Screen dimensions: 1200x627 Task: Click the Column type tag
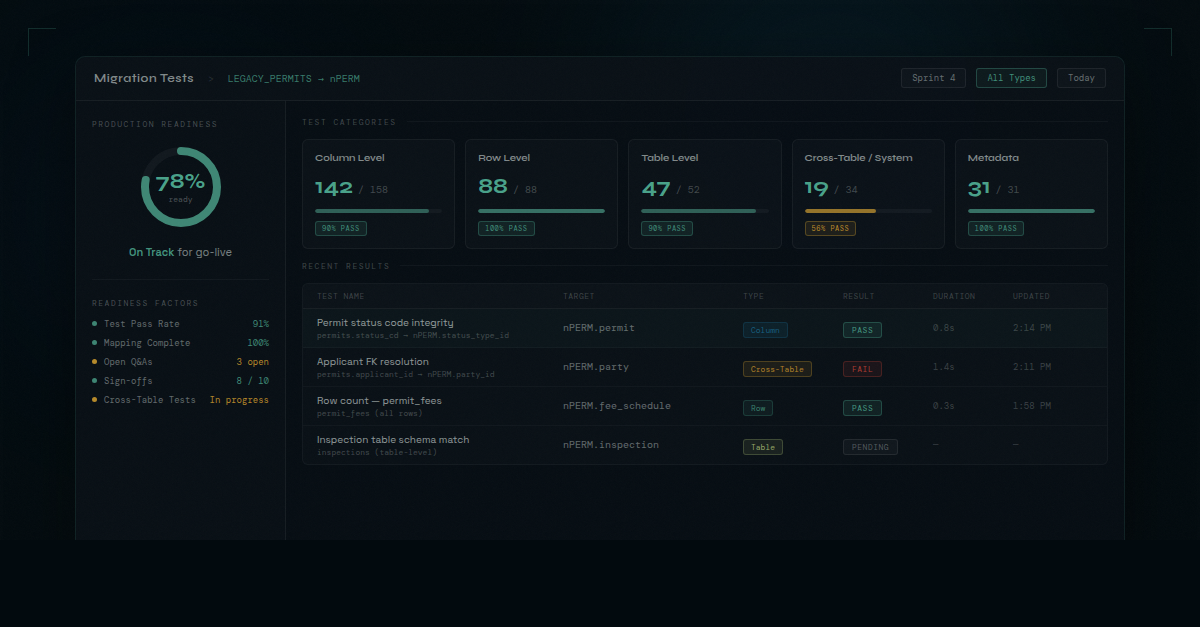coord(765,330)
